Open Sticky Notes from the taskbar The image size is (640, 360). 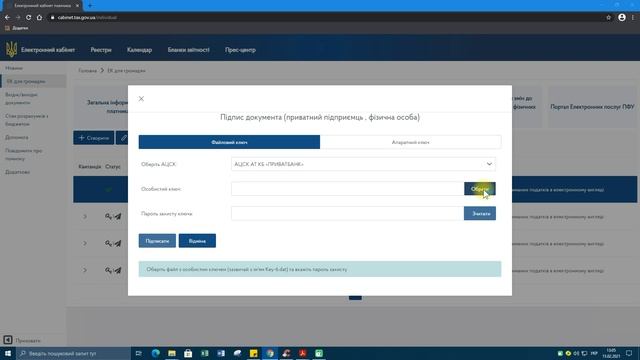[253, 353]
